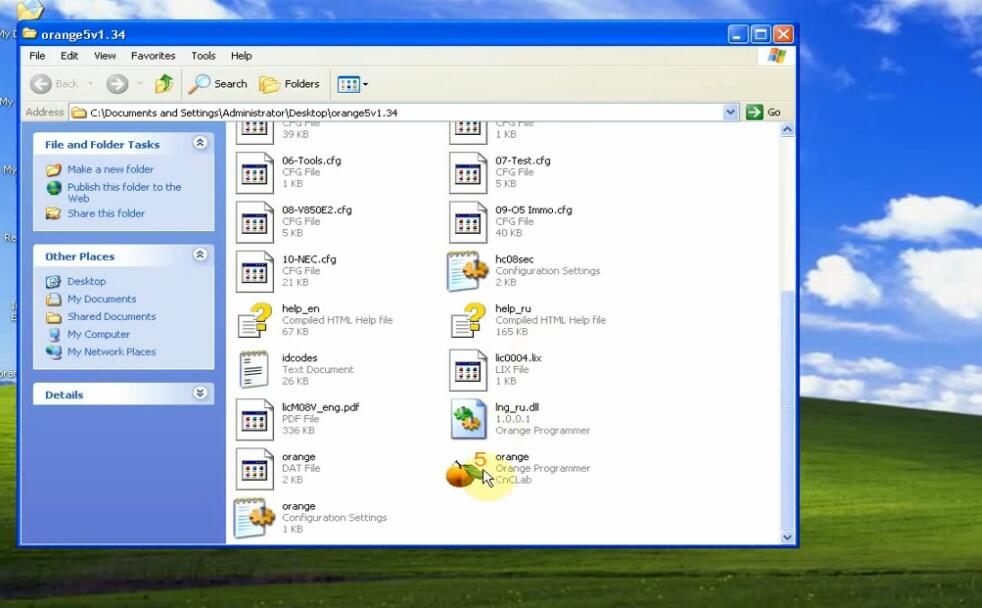The width and height of the screenshot is (982, 608).
Task: Click the Back toolbar button
Action: (x=54, y=83)
